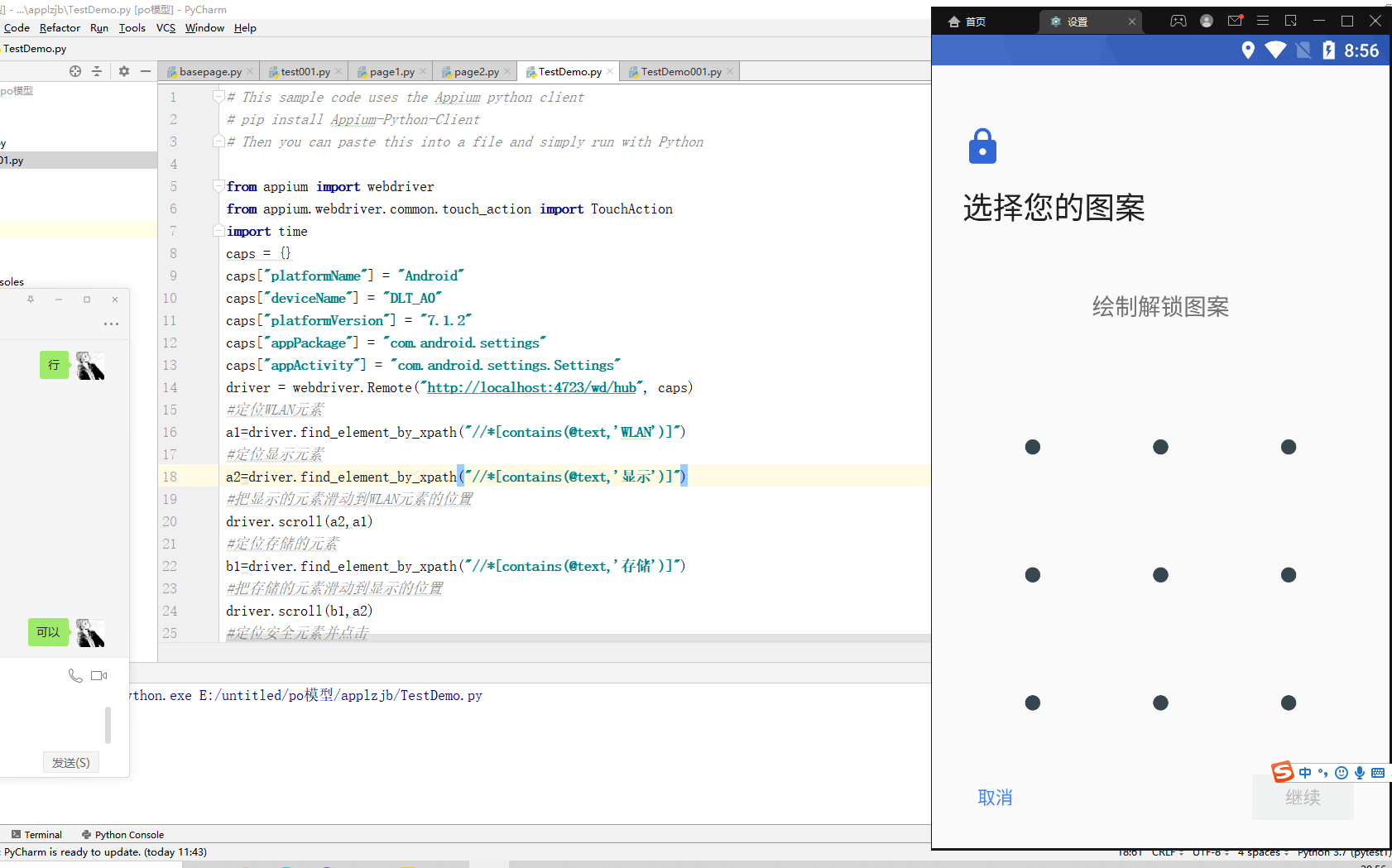Open the 4 spaces indent dropdown
1392x868 pixels.
(x=1259, y=851)
